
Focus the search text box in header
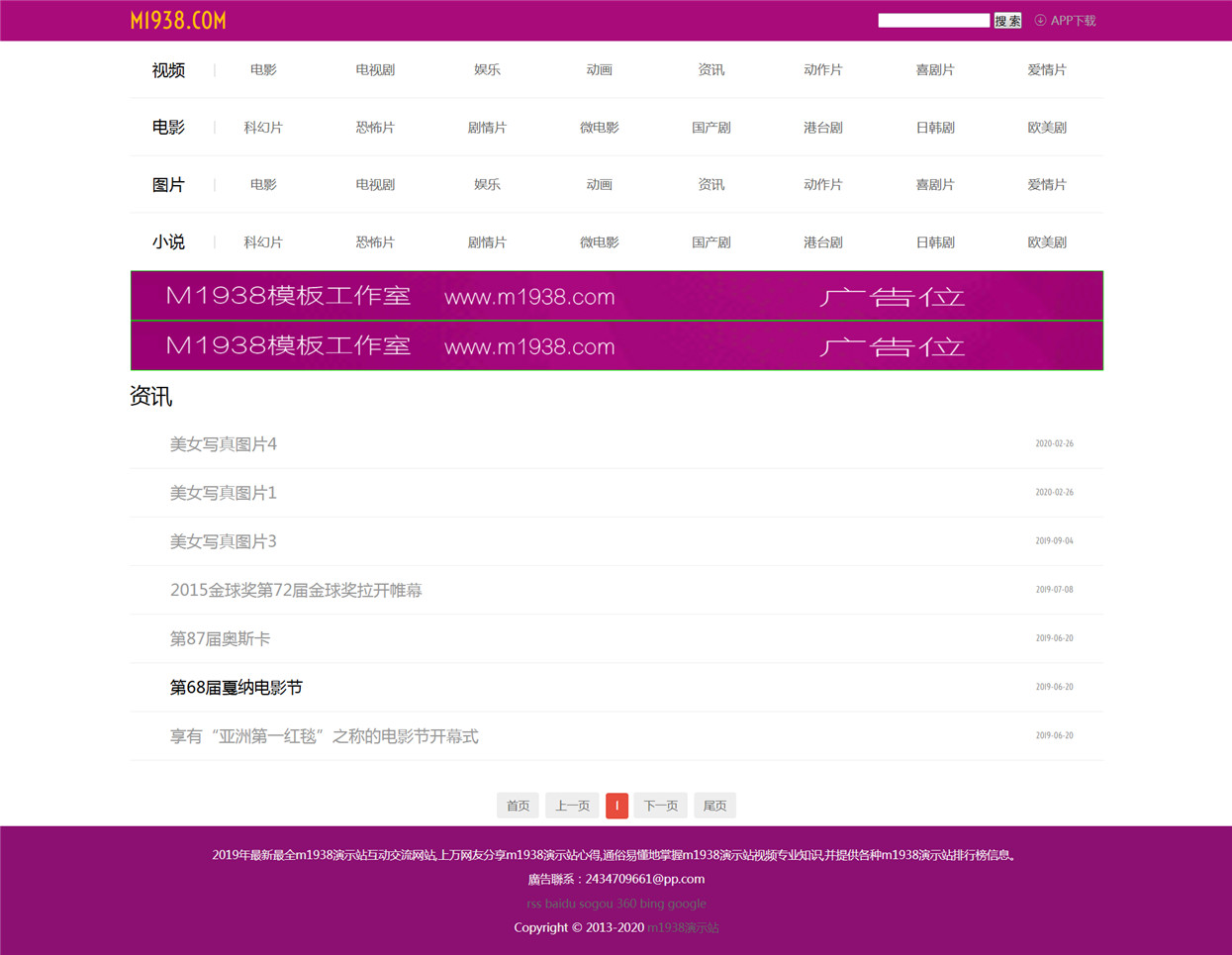[x=933, y=21]
